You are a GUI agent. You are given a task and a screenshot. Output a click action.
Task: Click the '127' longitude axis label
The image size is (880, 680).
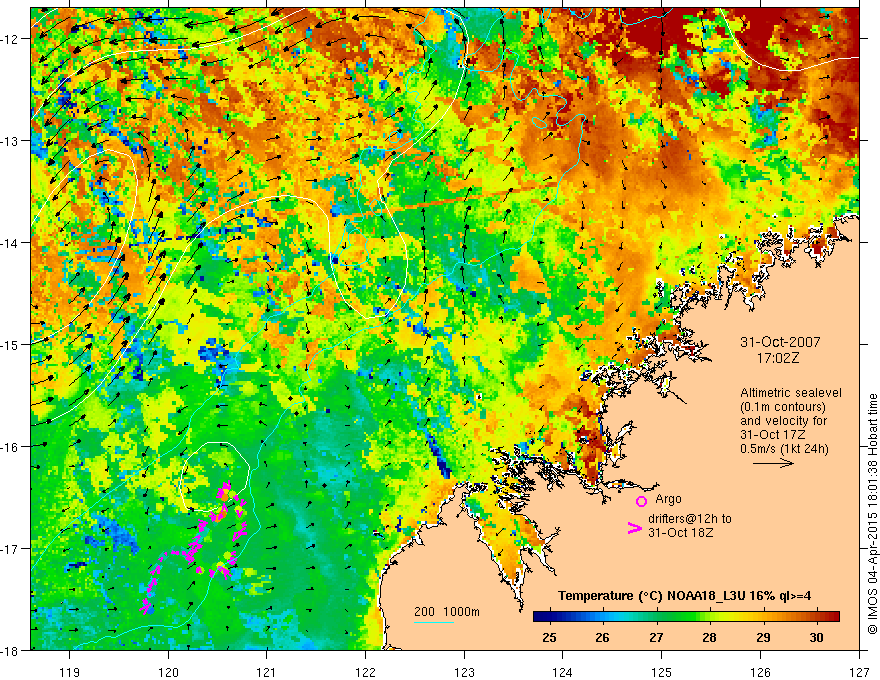(x=859, y=672)
